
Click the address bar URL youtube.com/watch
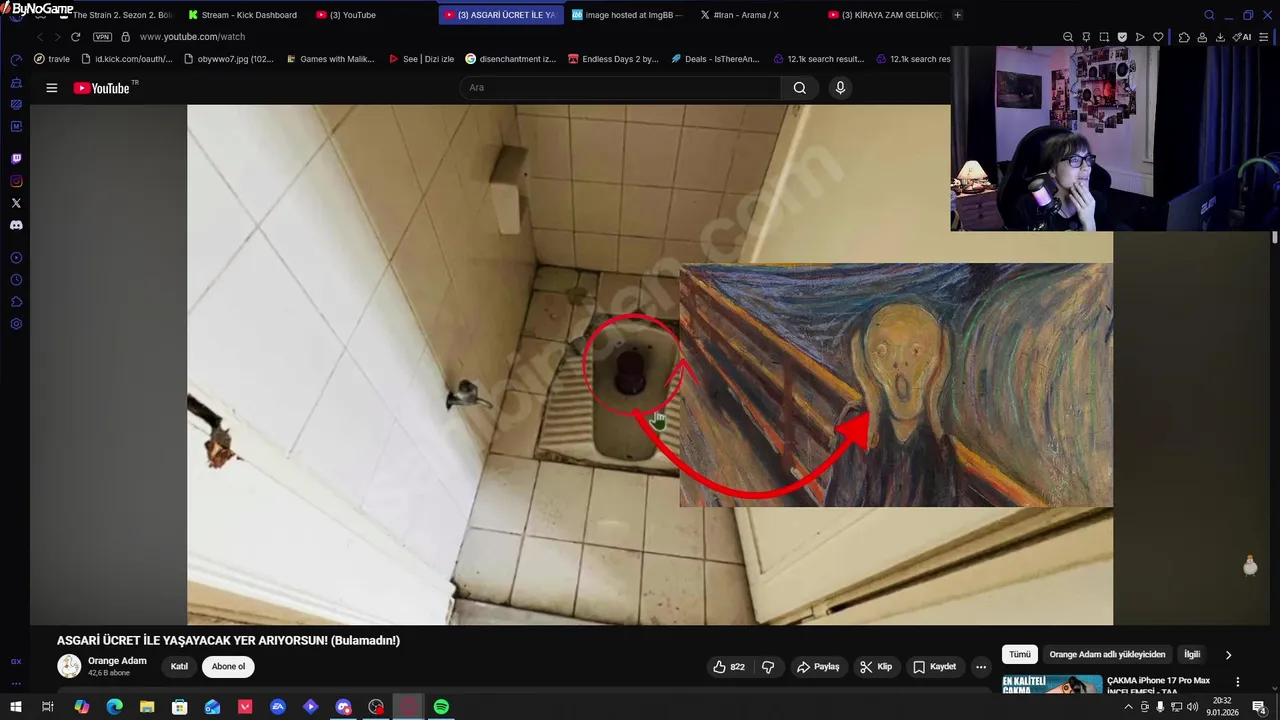click(x=192, y=37)
